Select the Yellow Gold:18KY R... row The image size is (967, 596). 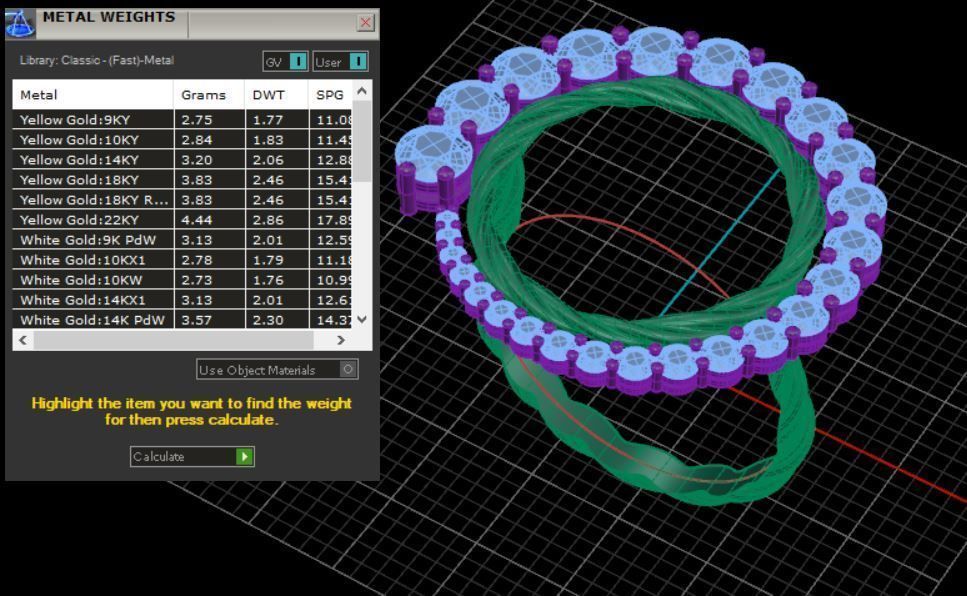click(x=183, y=200)
